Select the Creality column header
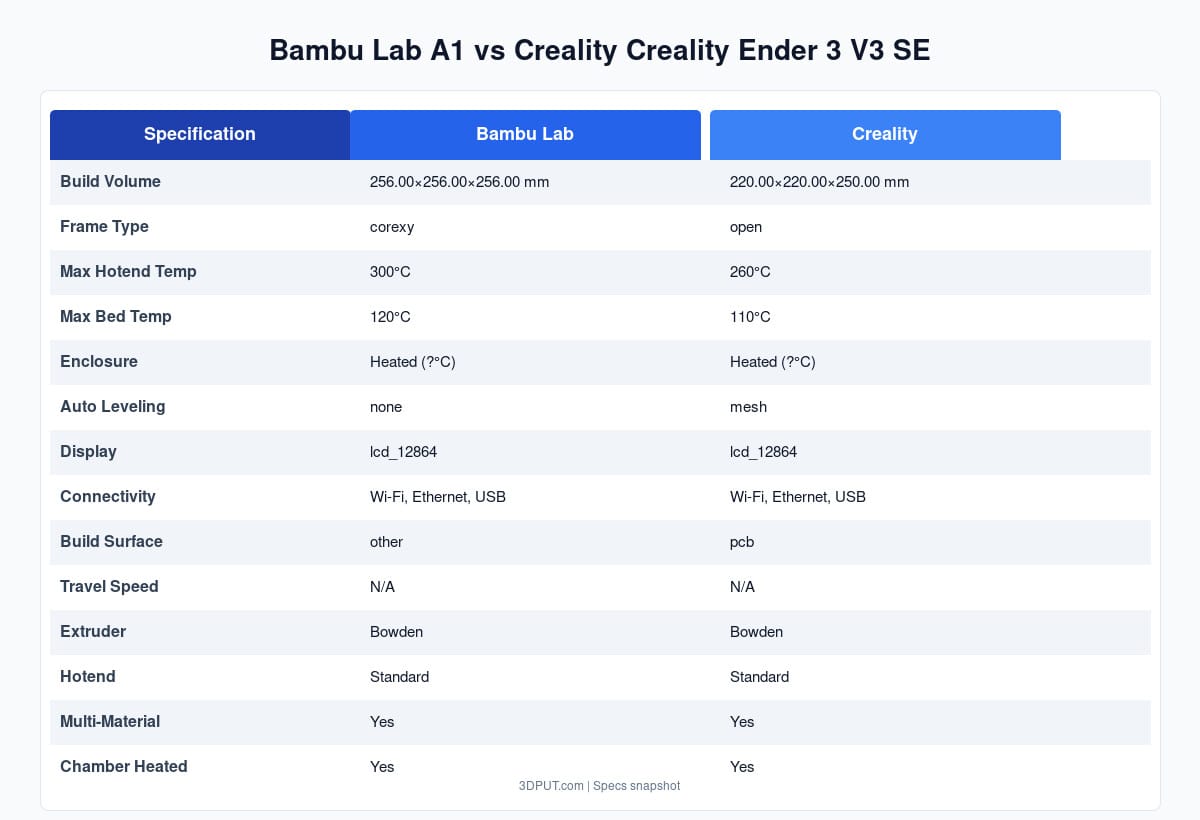This screenshot has height=820, width=1200. pyautogui.click(x=885, y=134)
